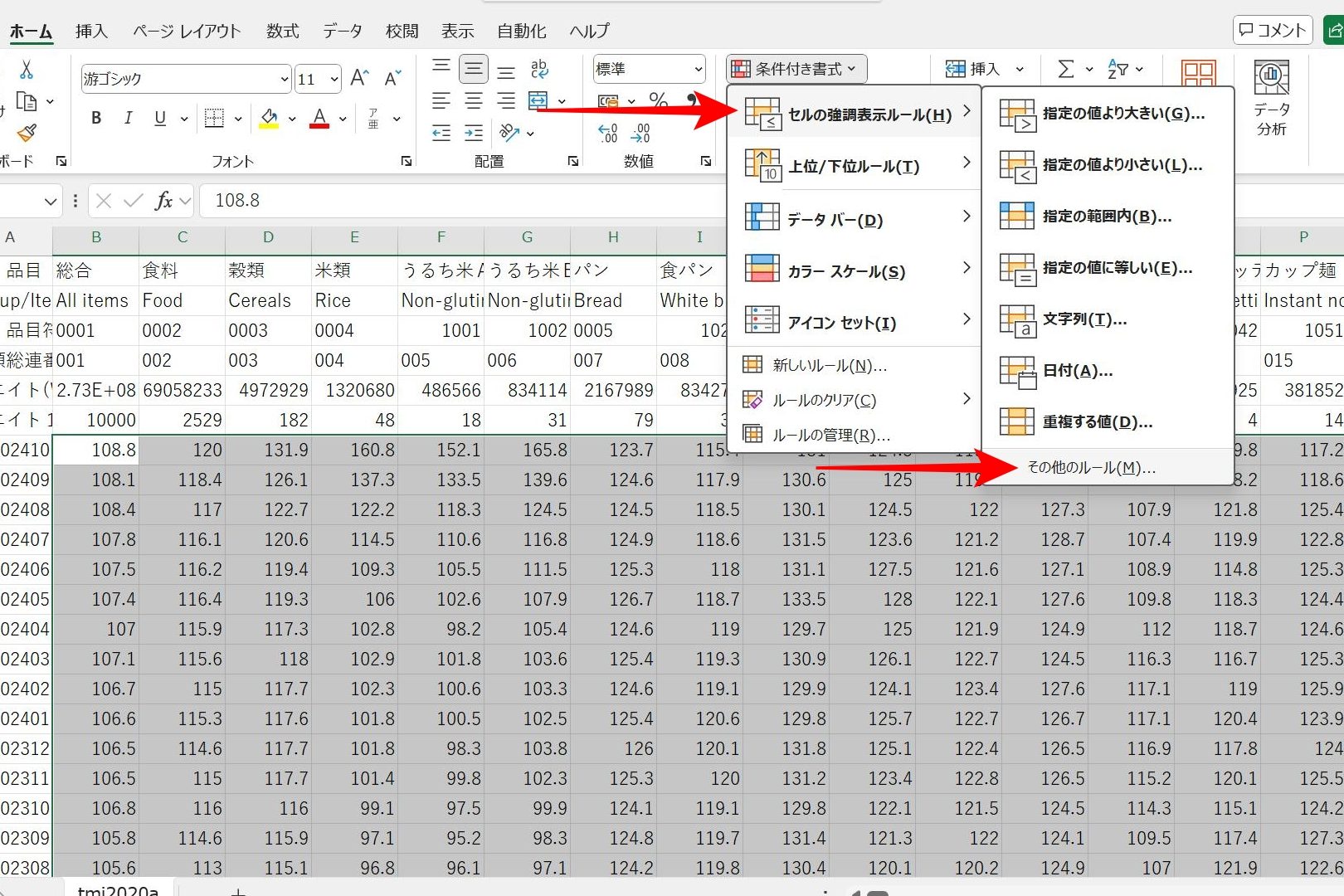Increase font size with large A icon
The image size is (1344, 896).
(x=359, y=78)
